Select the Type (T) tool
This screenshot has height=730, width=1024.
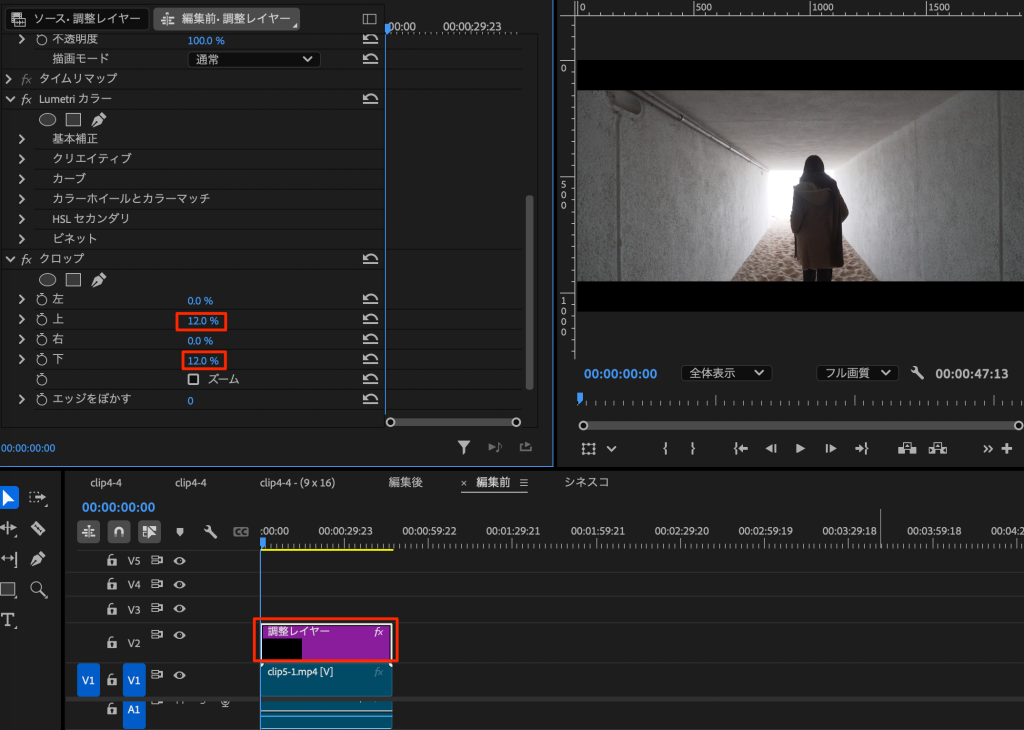click(9, 620)
